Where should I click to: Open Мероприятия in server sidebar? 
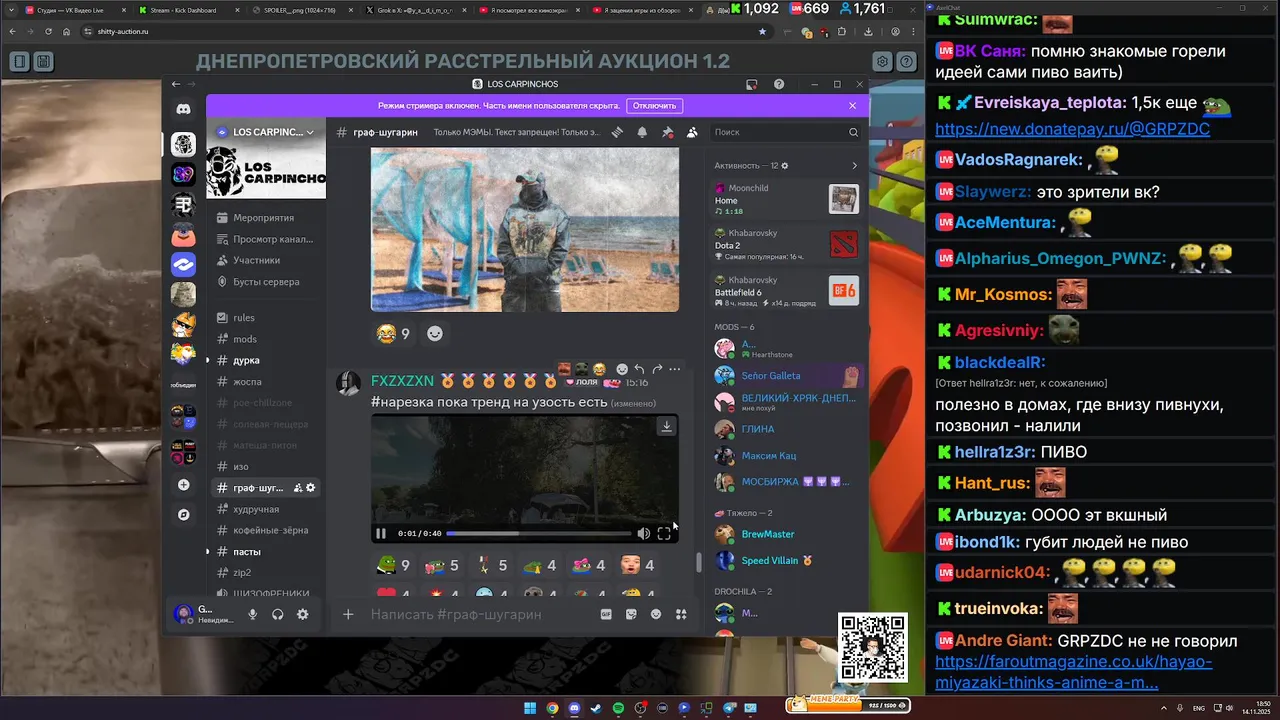[x=267, y=217]
